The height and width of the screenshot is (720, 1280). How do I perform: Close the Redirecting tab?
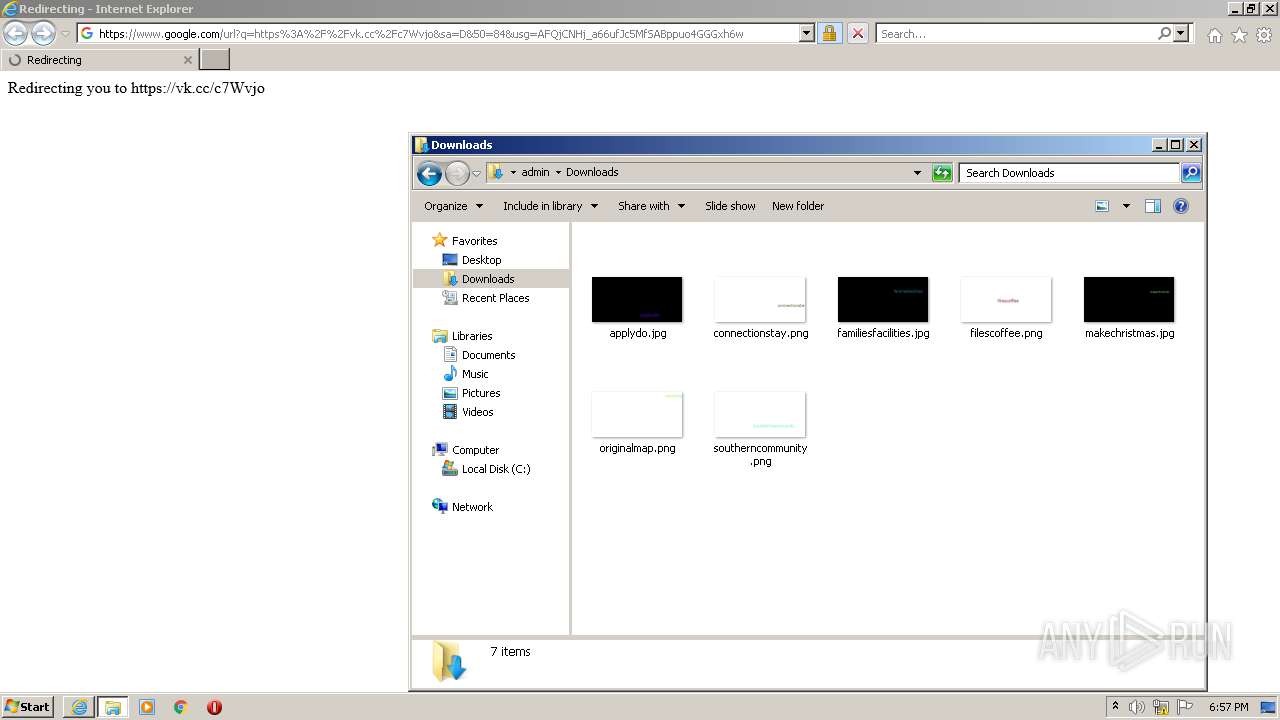pos(187,60)
